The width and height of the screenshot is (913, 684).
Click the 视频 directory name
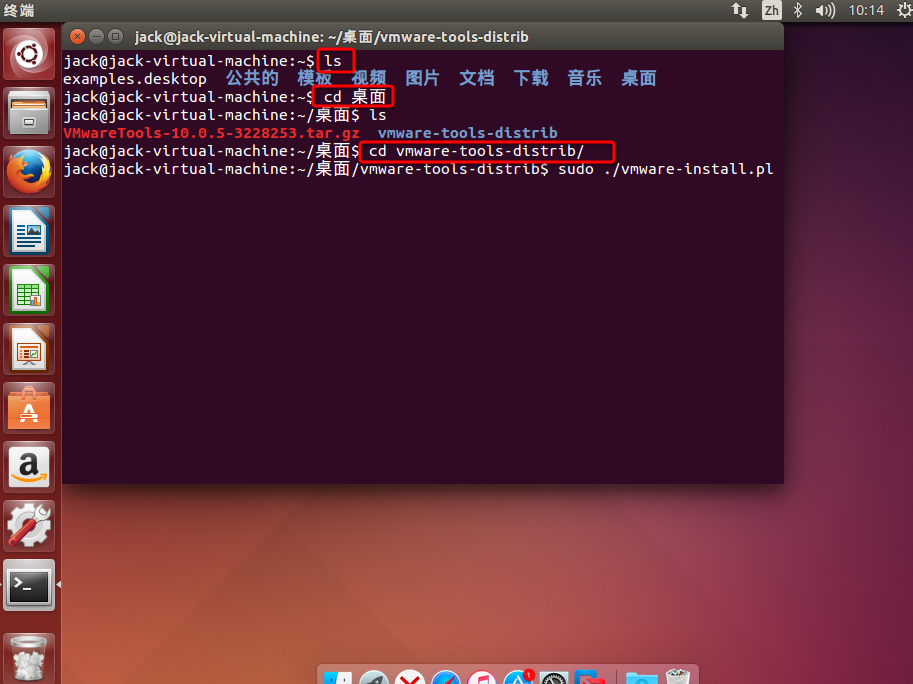pyautogui.click(x=369, y=78)
